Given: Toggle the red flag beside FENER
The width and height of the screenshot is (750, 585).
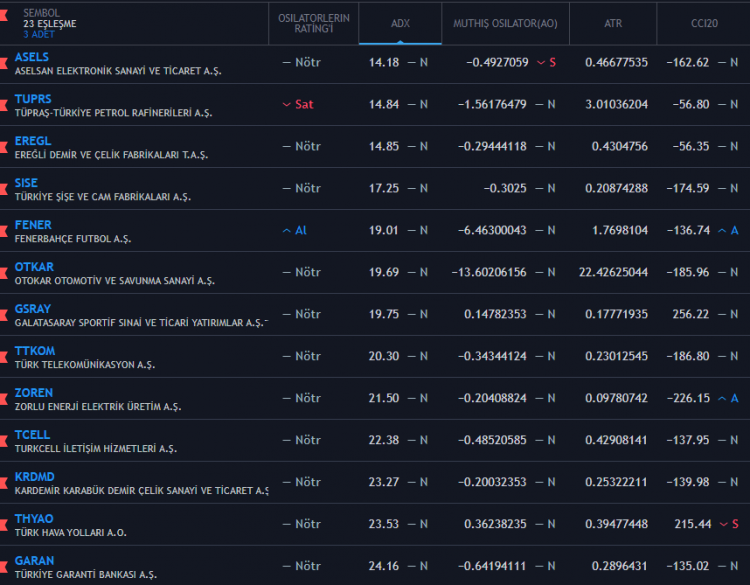Looking at the screenshot, I should [3, 231].
